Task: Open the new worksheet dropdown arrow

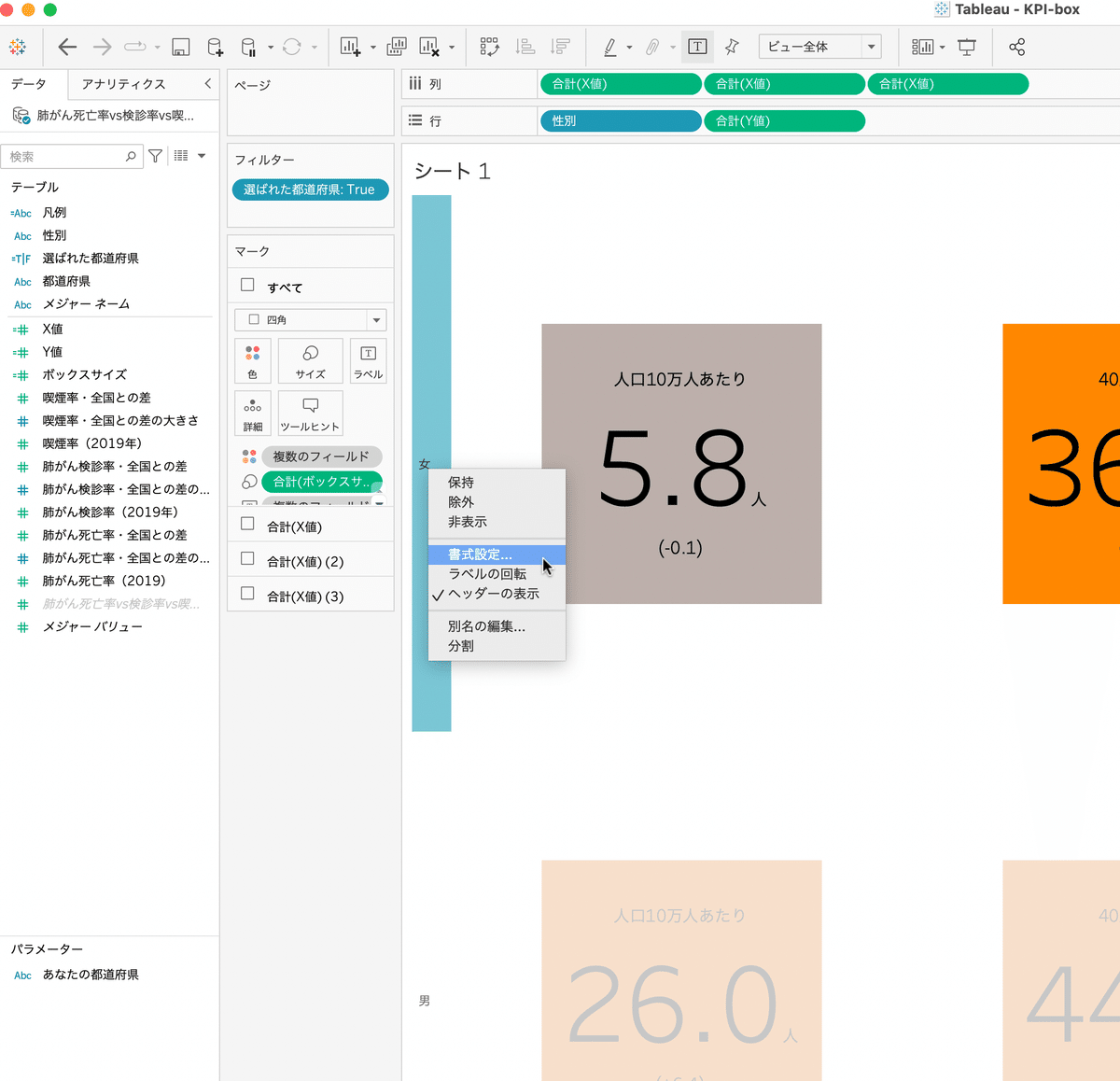Action: pyautogui.click(x=373, y=48)
